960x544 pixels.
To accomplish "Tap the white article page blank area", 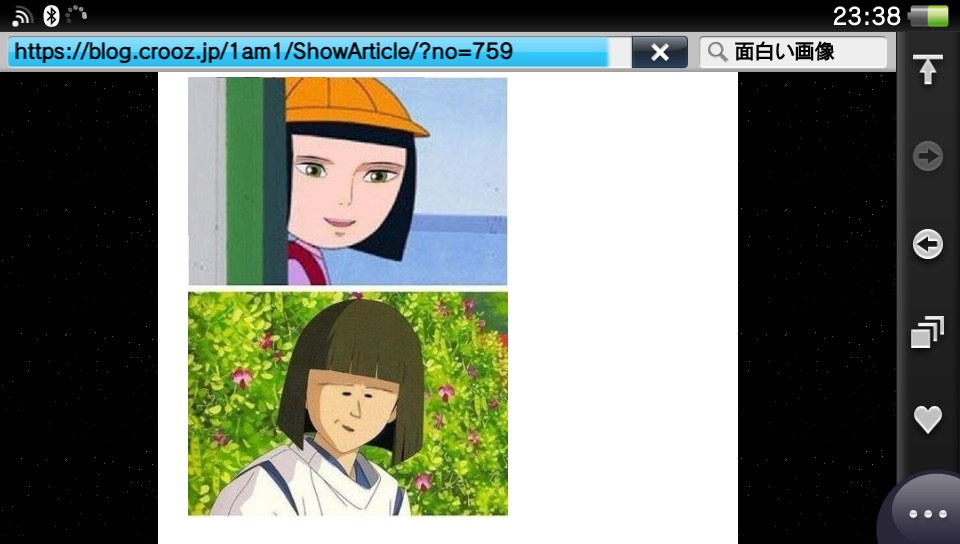I will (x=621, y=306).
